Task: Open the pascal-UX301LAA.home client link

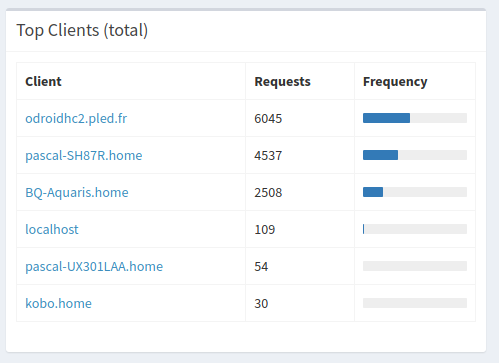Action: (94, 266)
